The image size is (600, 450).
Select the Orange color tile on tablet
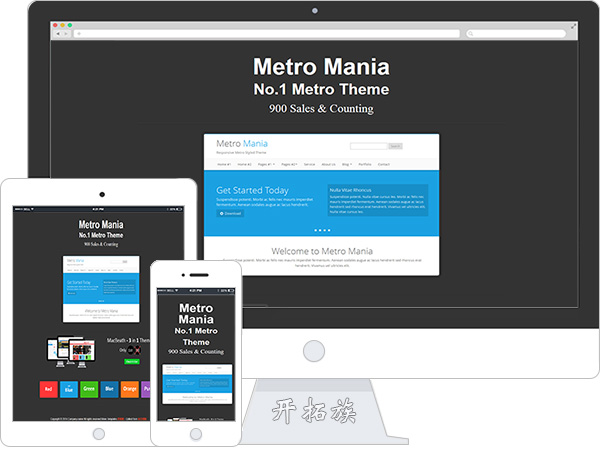[x=130, y=389]
